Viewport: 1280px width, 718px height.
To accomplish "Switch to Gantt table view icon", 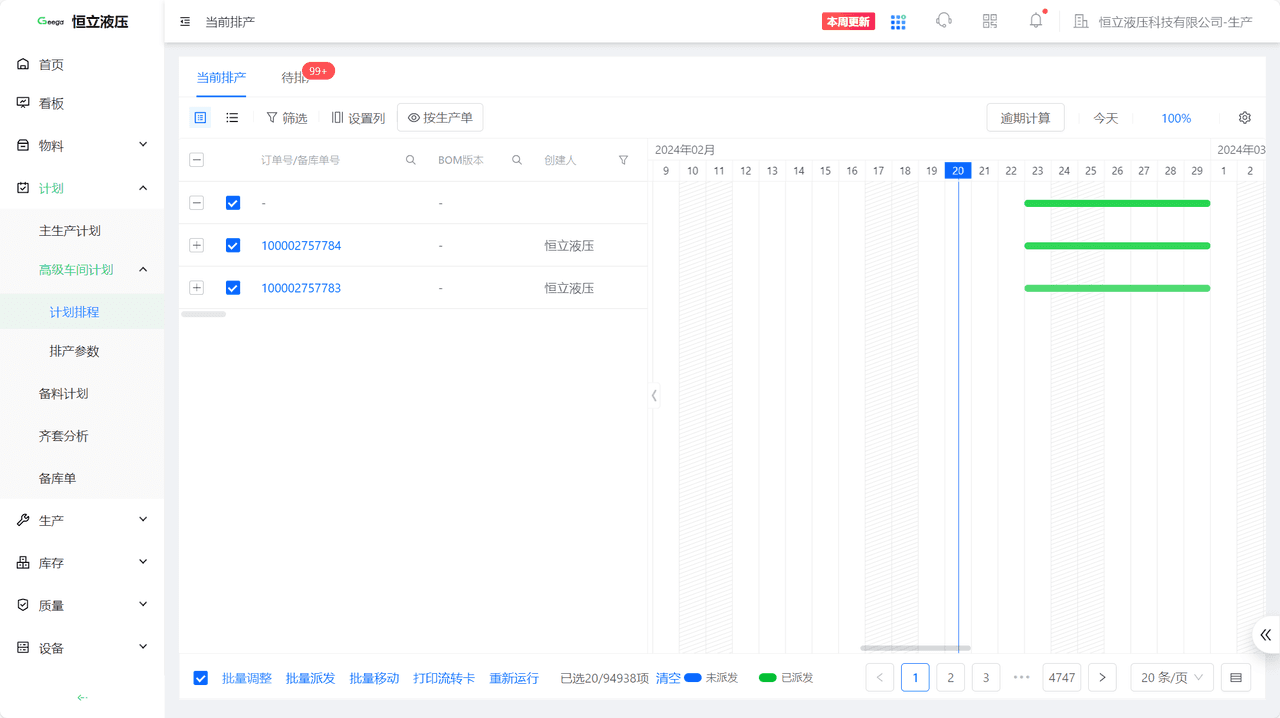I will coord(200,118).
